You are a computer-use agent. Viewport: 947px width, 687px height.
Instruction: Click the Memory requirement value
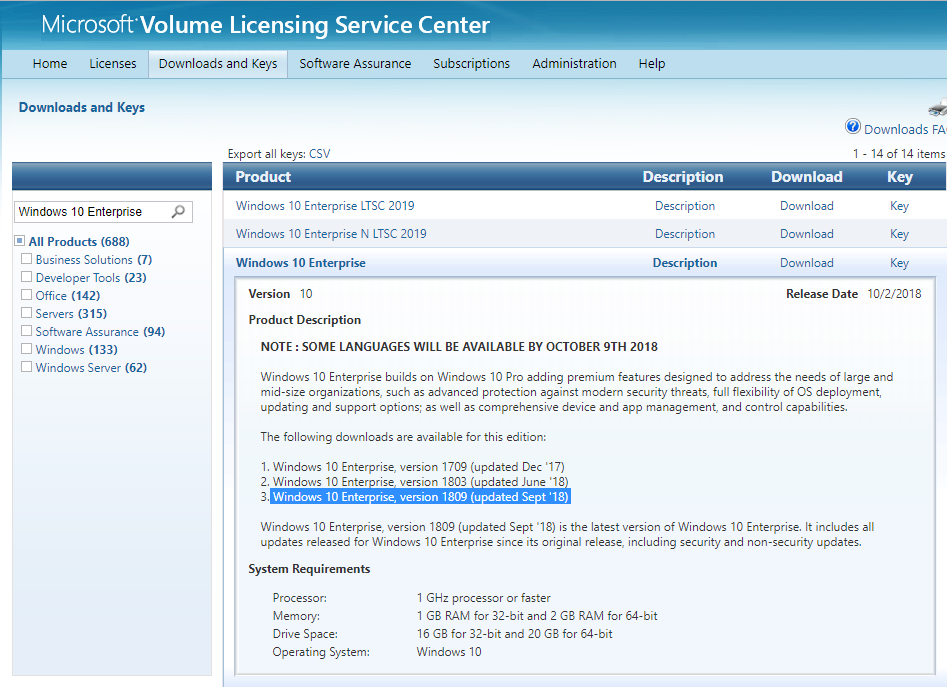[x=537, y=616]
